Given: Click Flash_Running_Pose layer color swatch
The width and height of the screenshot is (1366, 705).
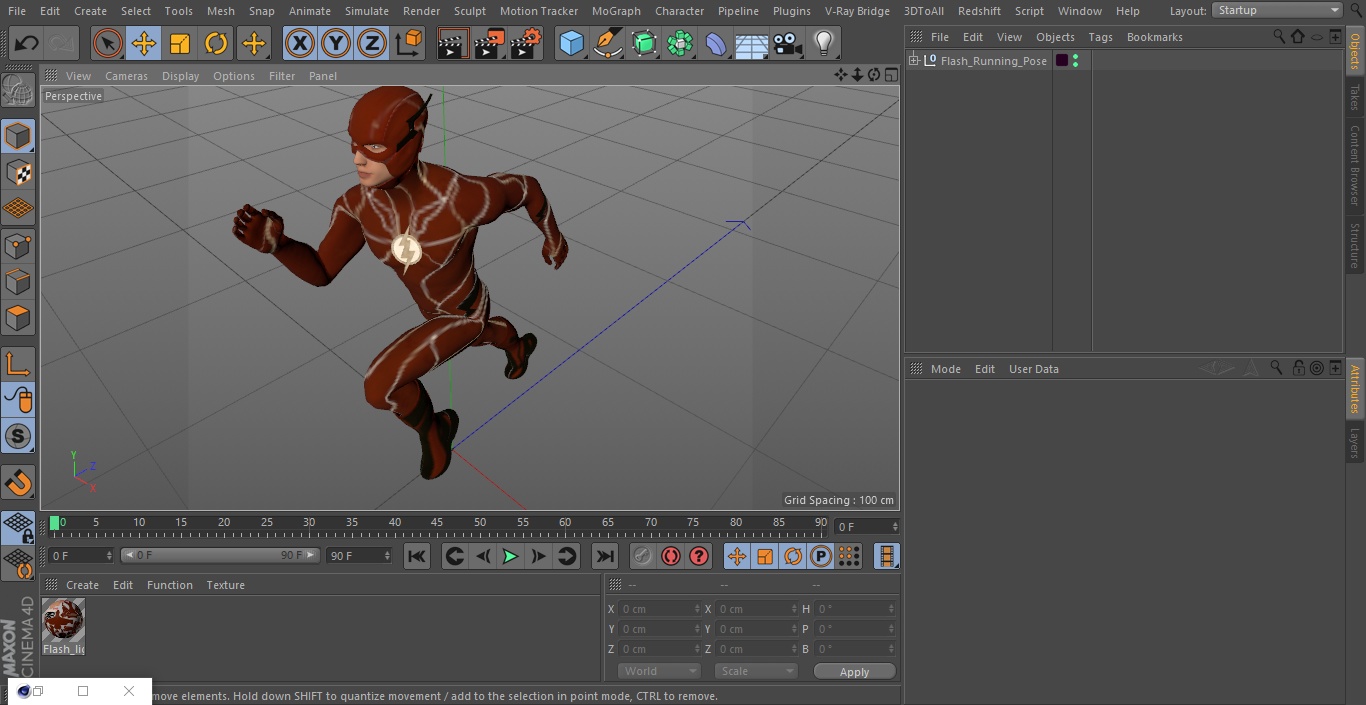Looking at the screenshot, I should point(1062,61).
